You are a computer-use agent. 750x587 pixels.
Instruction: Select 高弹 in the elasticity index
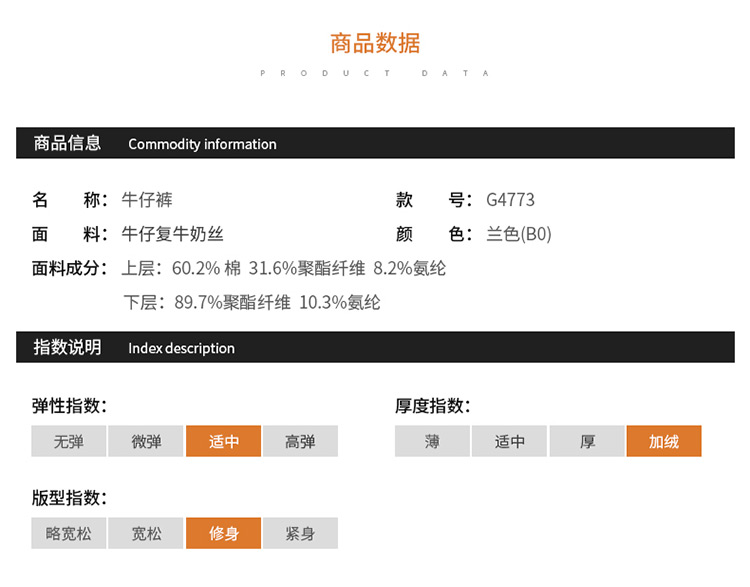click(x=300, y=441)
